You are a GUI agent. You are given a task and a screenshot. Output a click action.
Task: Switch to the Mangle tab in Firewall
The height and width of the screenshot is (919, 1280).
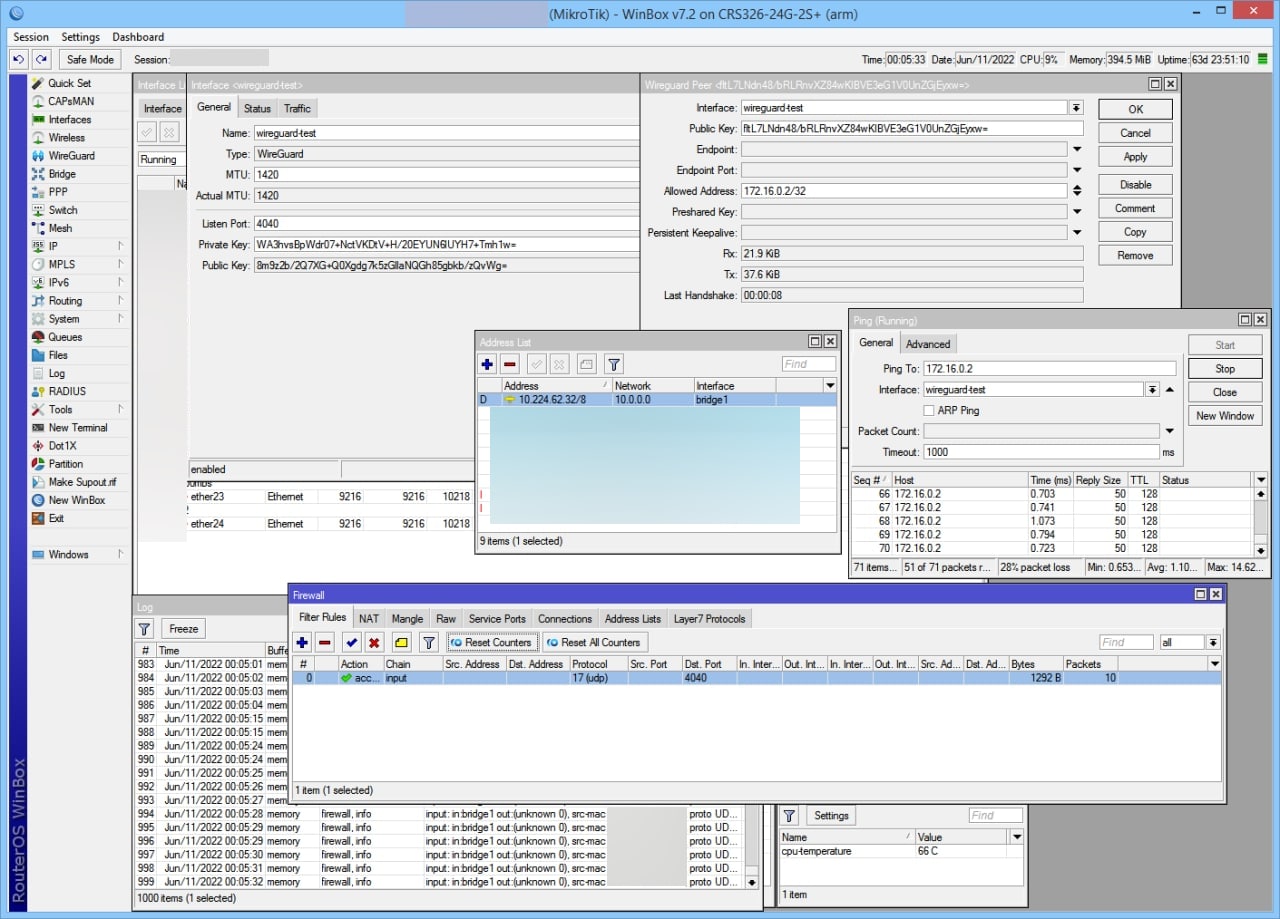[407, 619]
